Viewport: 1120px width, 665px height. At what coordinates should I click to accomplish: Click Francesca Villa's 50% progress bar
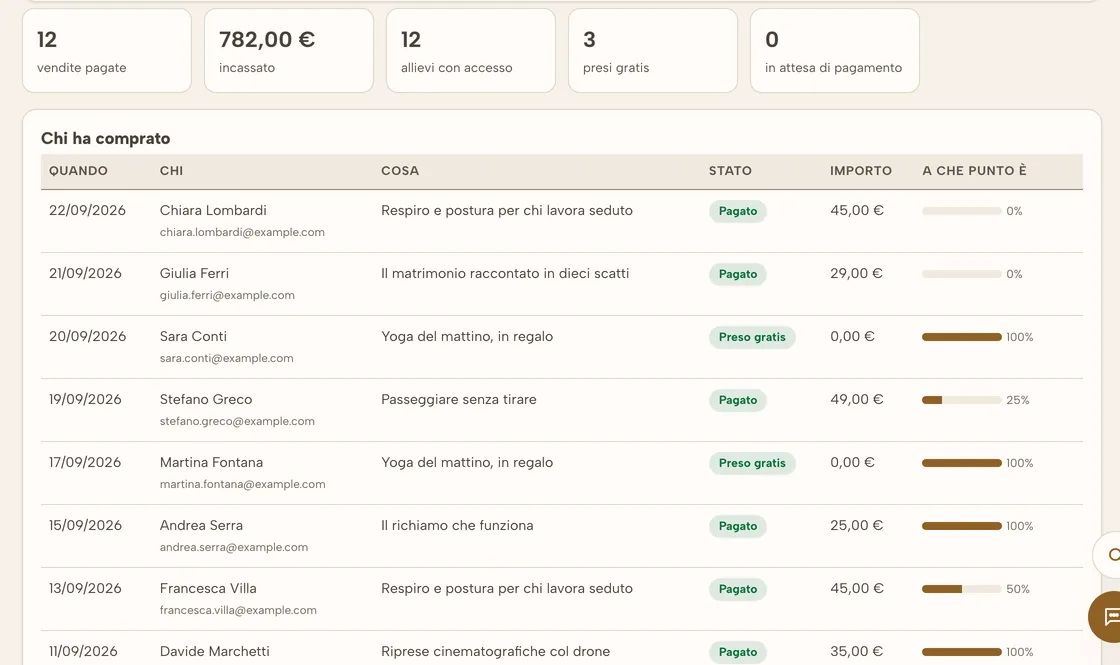961,589
